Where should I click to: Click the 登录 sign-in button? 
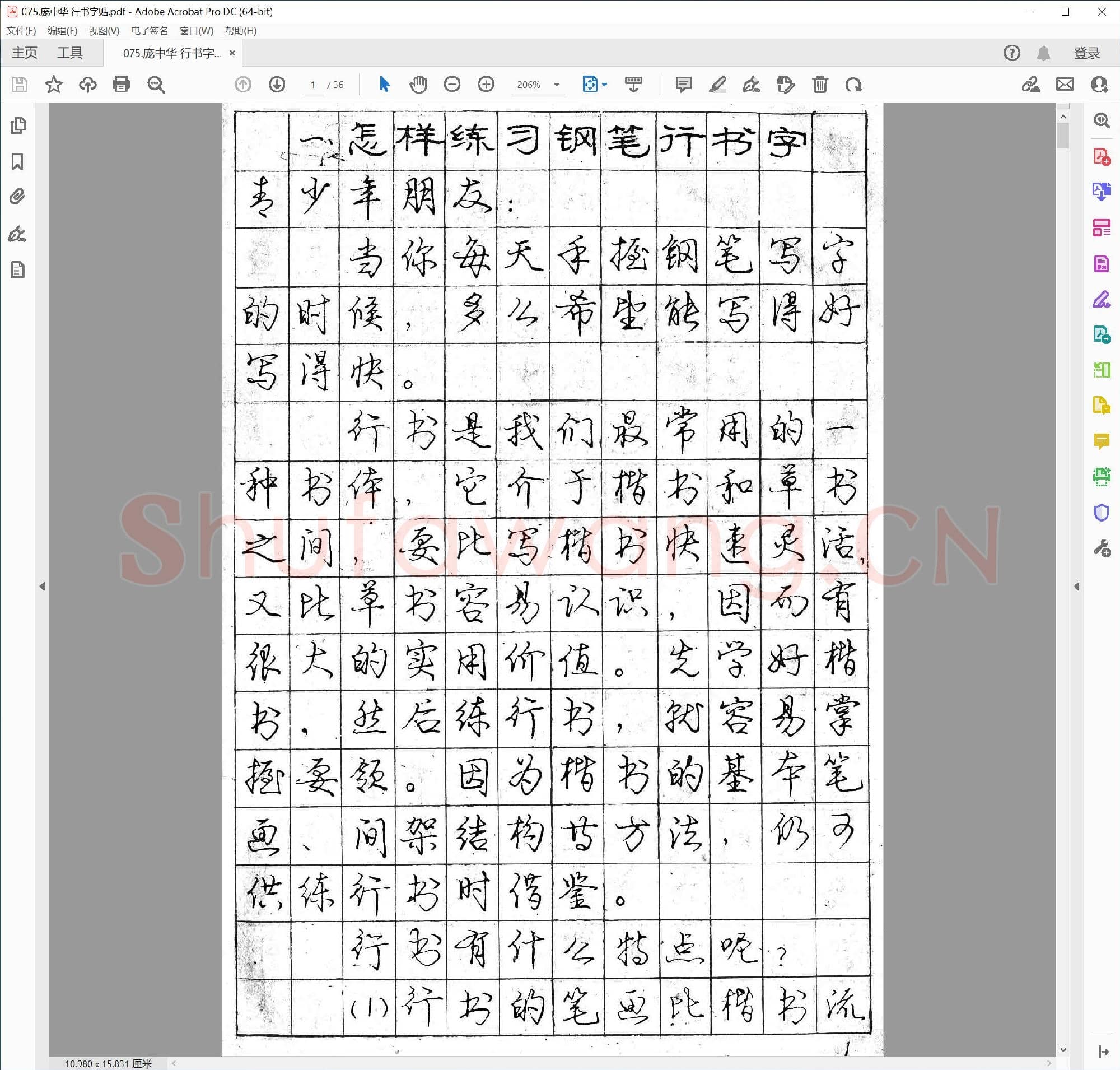pos(1086,53)
